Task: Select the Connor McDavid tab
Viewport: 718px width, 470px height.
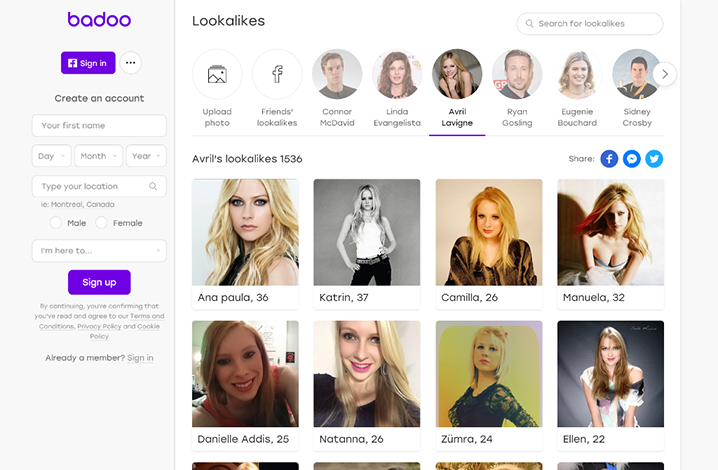Action: [x=337, y=89]
